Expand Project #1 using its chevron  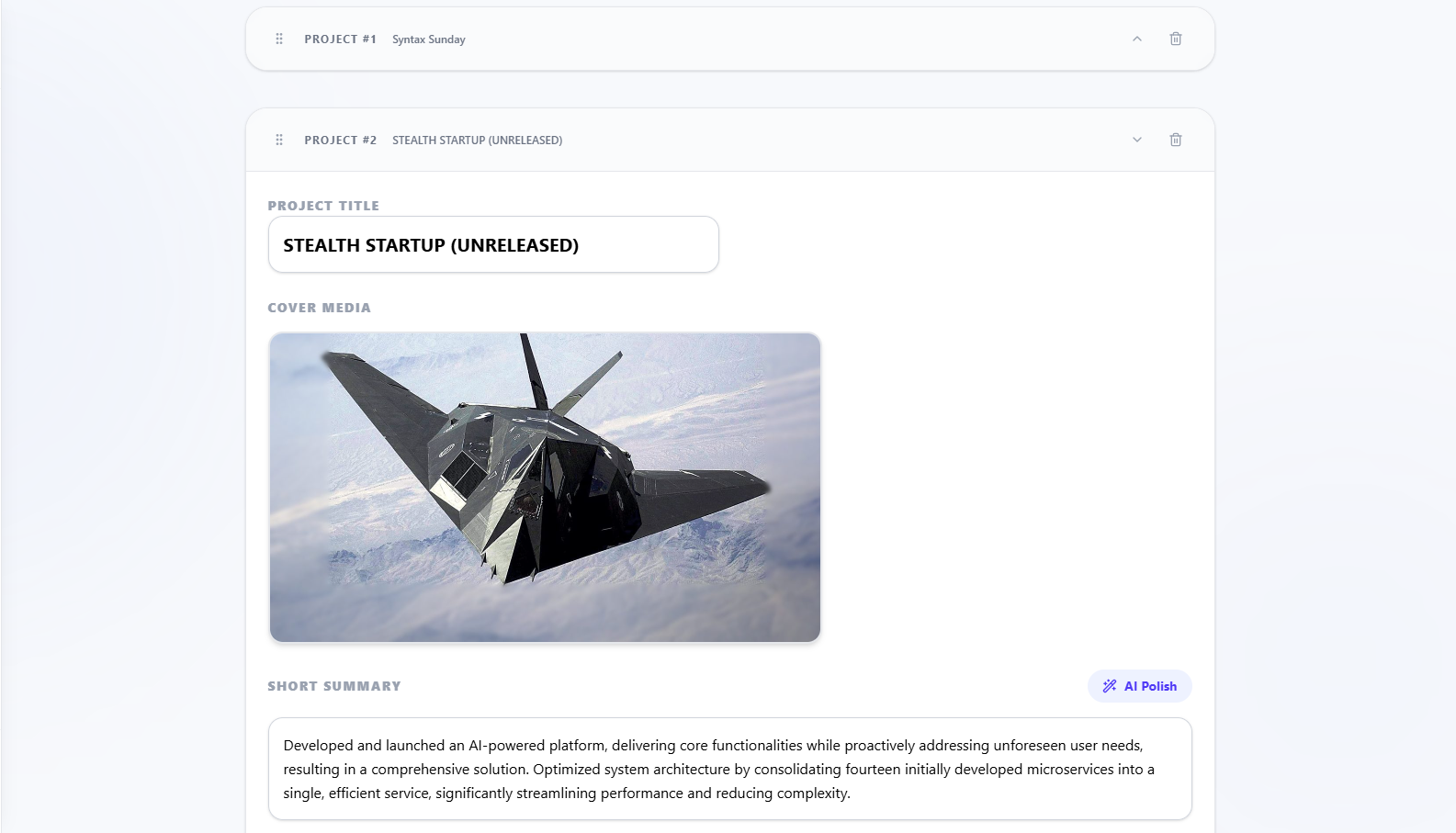pyautogui.click(x=1136, y=39)
